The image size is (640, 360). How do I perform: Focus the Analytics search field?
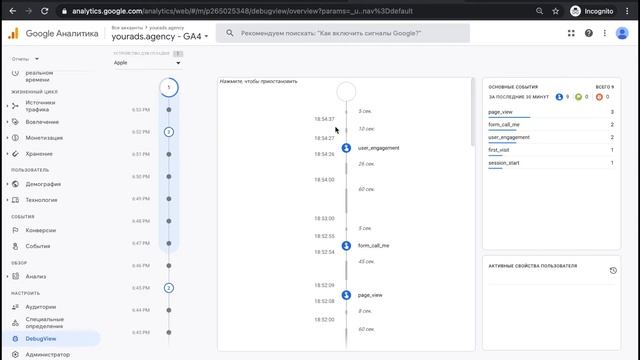pos(343,33)
